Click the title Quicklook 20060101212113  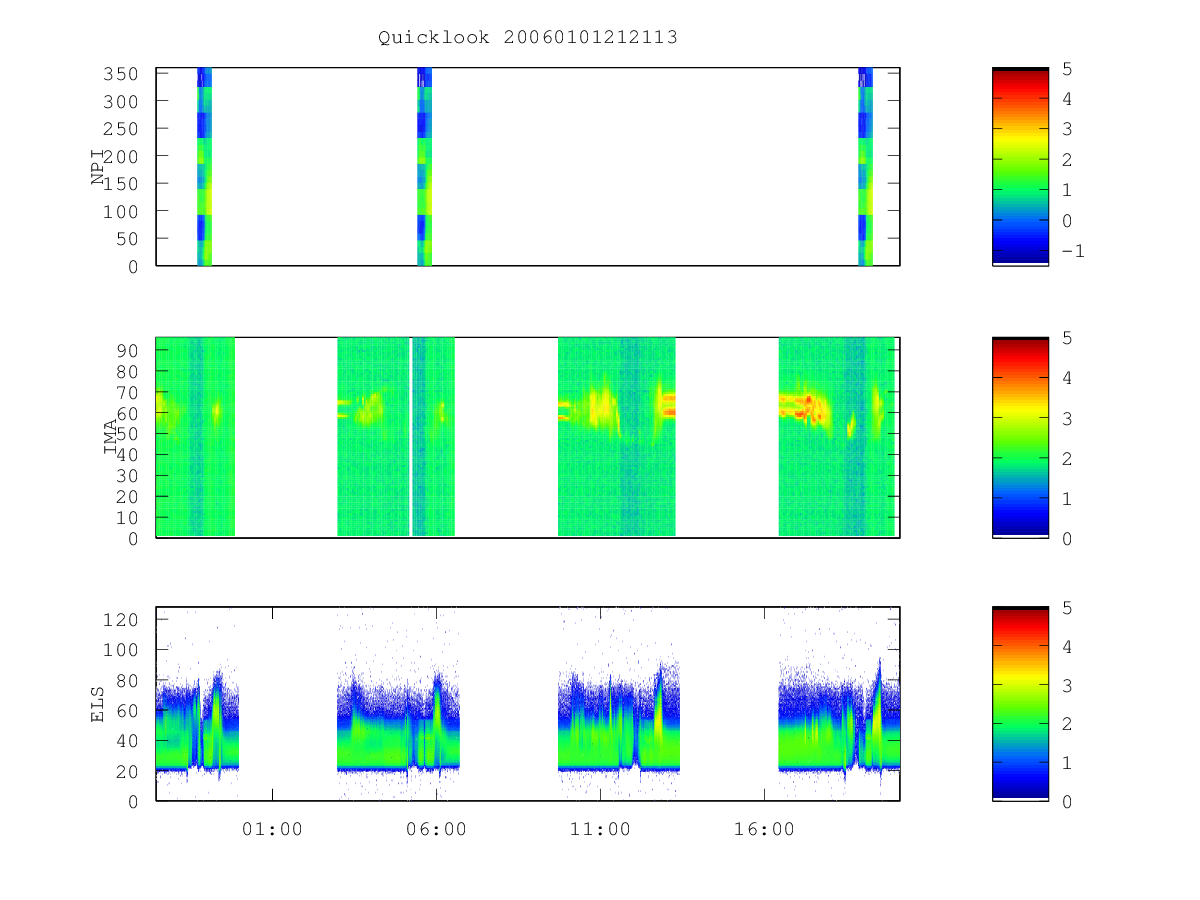click(528, 38)
